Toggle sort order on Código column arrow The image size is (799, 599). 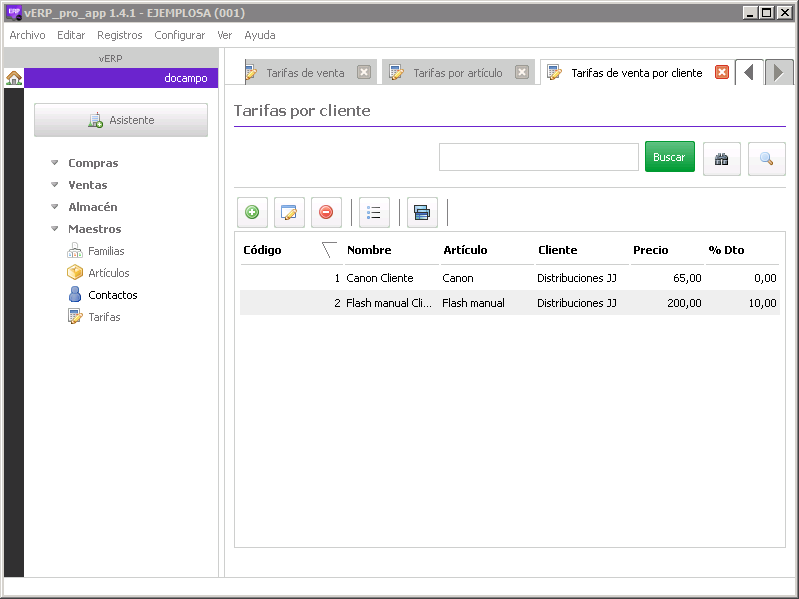[329, 250]
